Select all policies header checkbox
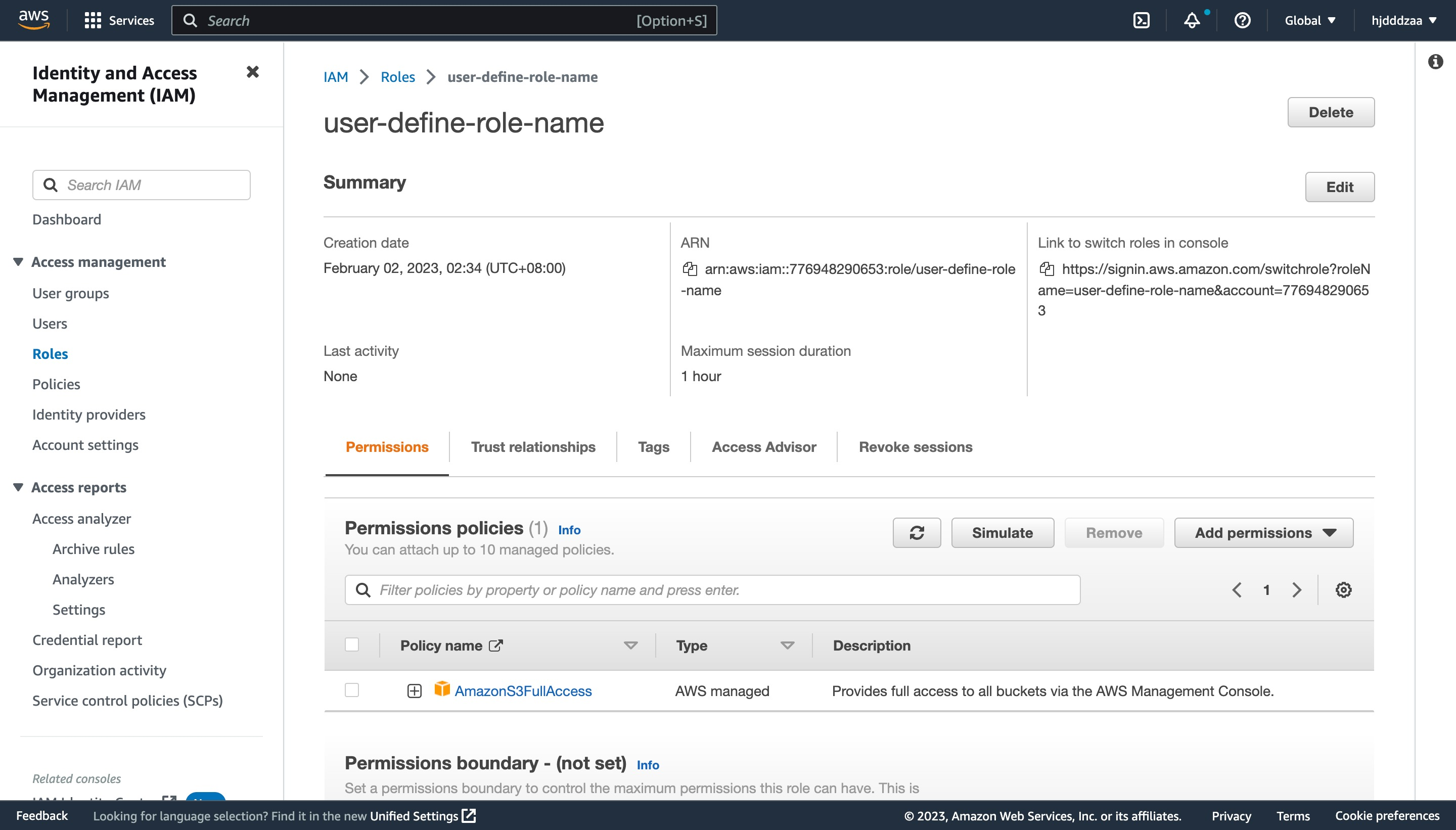This screenshot has width=1456, height=830. (x=352, y=644)
